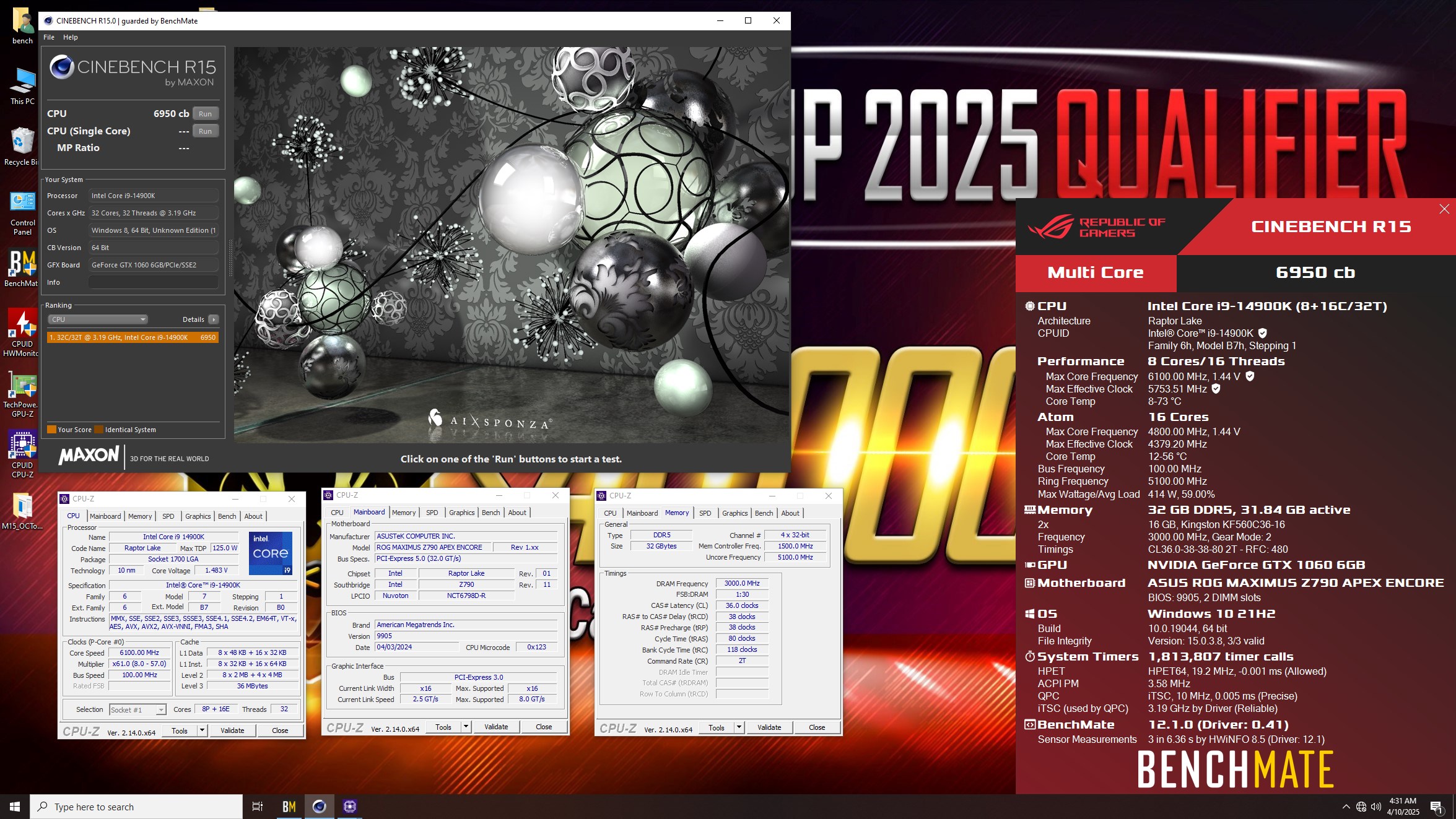
Task: Click DRAM Frequency 3000.0 MHz value
Action: pos(742,583)
